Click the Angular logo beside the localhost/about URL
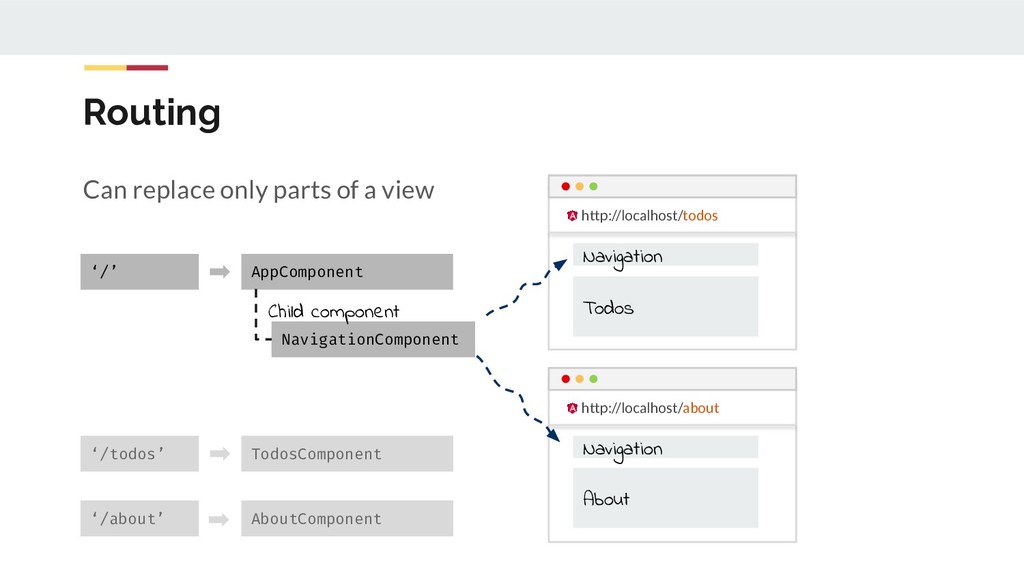The image size is (1024, 576). pyautogui.click(x=572, y=408)
